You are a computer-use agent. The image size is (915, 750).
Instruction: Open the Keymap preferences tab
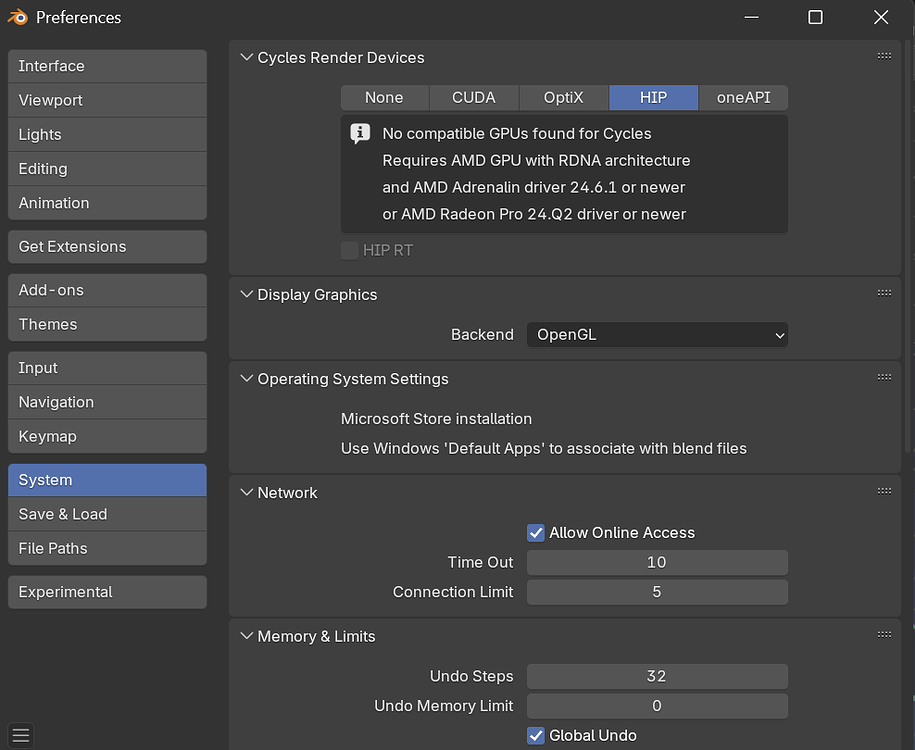tap(107, 436)
